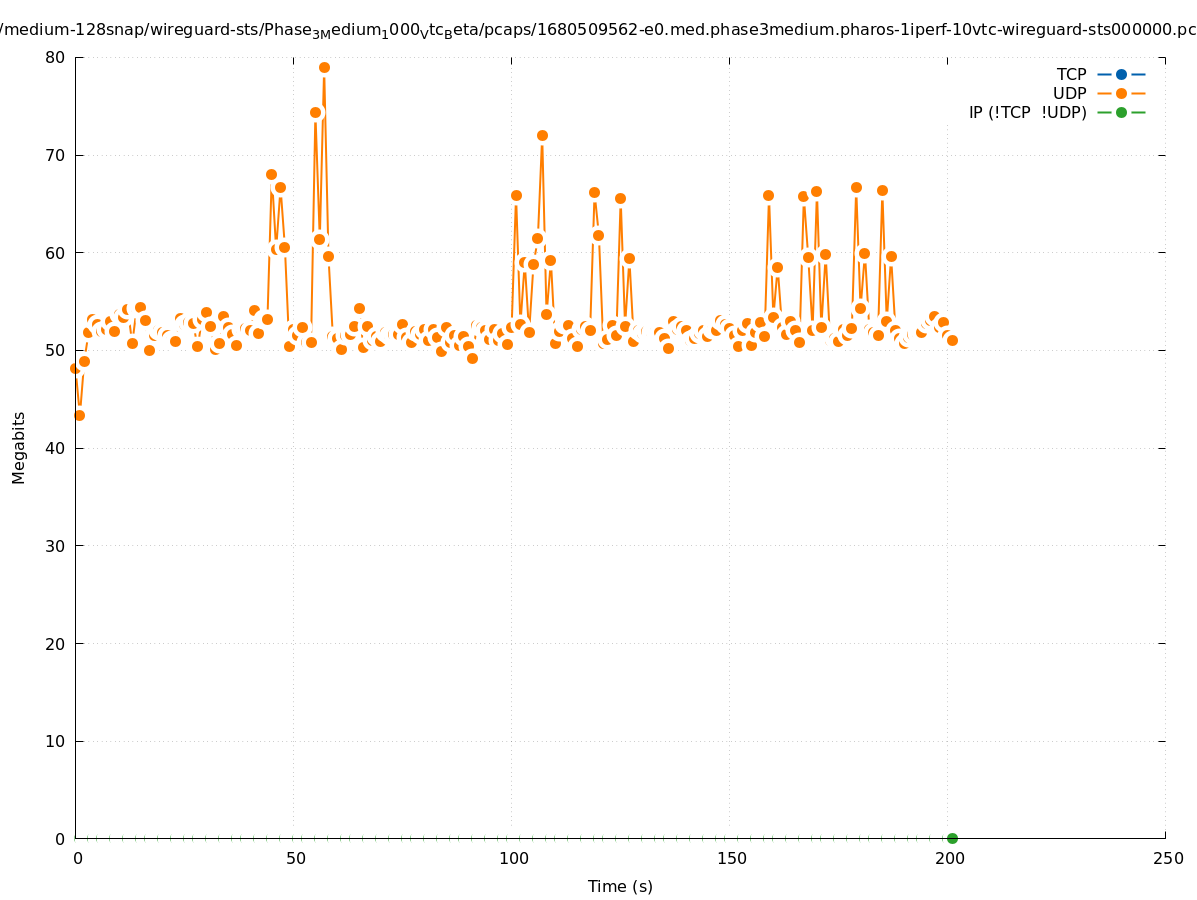The image size is (1197, 900).
Task: Click the Megabits y-axis title
Action: pyautogui.click(x=19, y=447)
